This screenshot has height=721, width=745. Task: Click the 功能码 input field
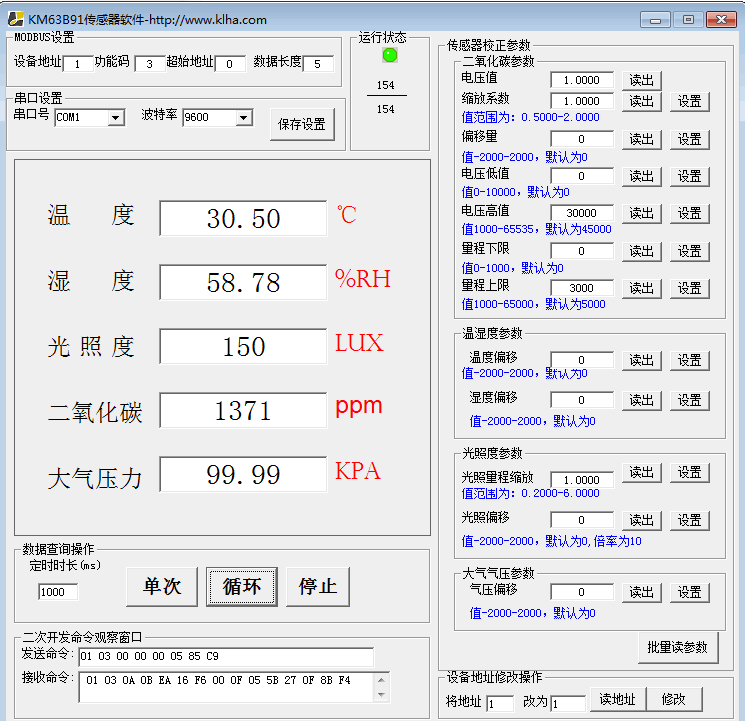coord(150,64)
